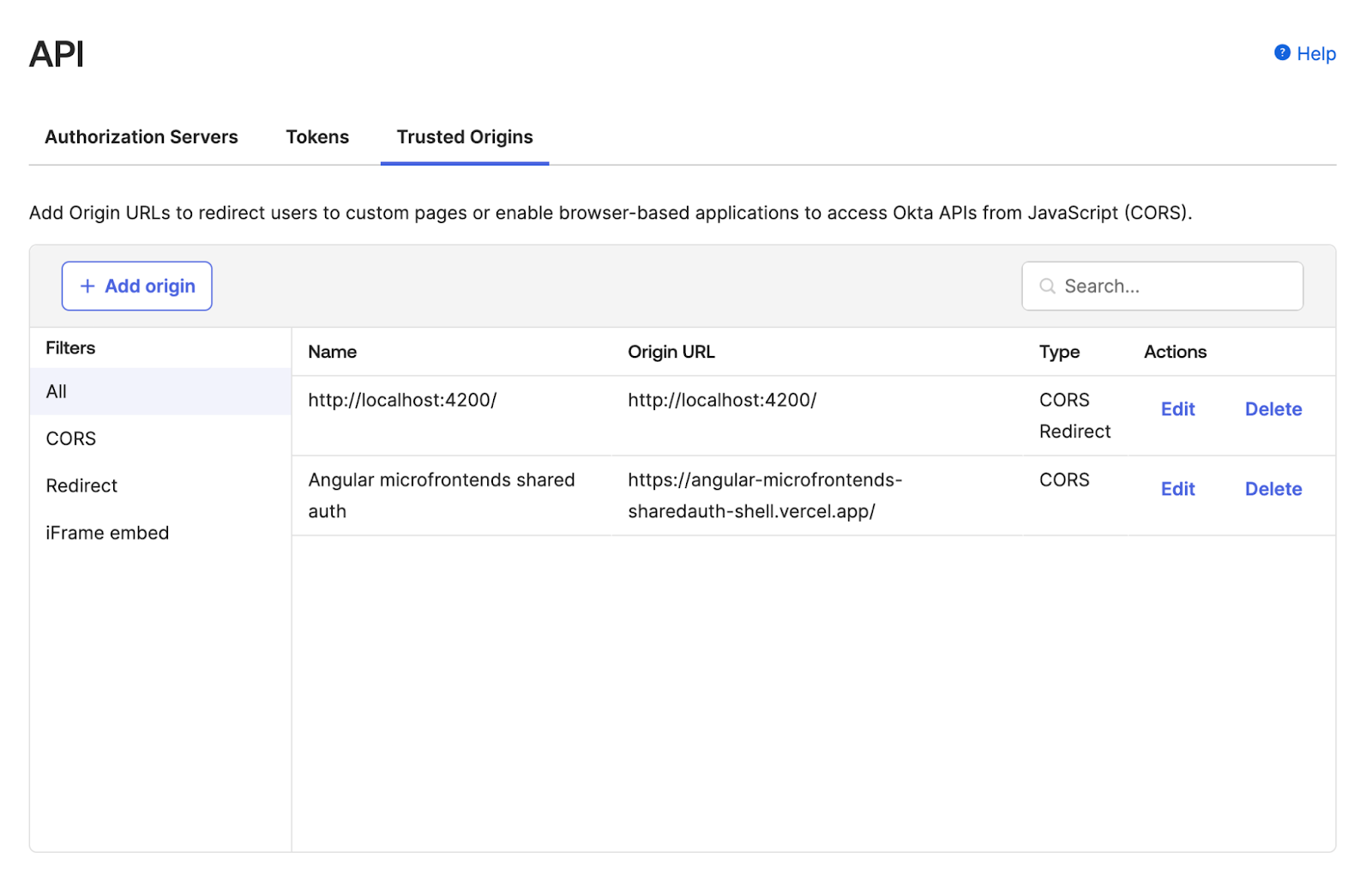This screenshot has height=881, width=1372.
Task: Filter origins by CORS
Action: click(71, 439)
